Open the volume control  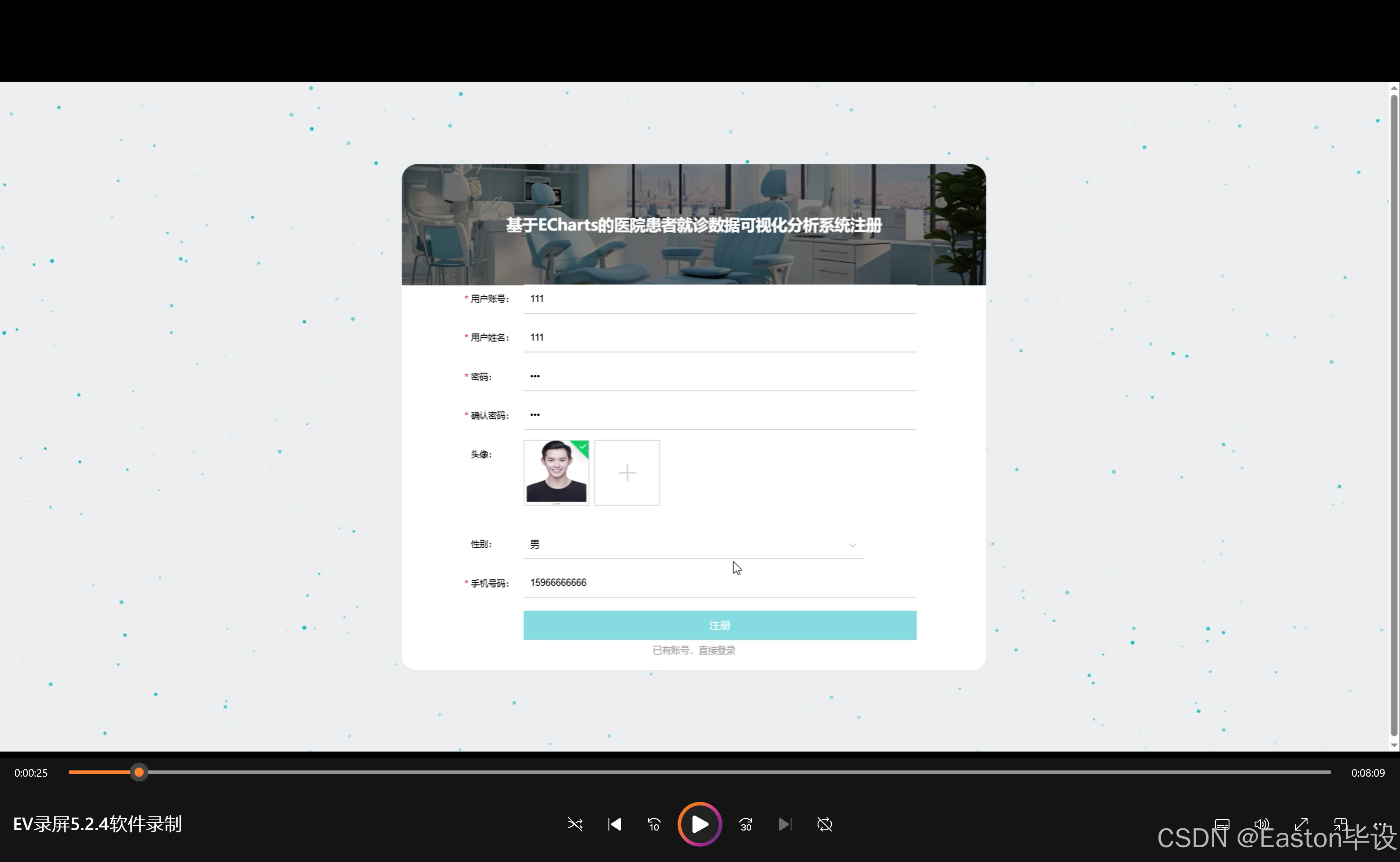click(x=1261, y=824)
